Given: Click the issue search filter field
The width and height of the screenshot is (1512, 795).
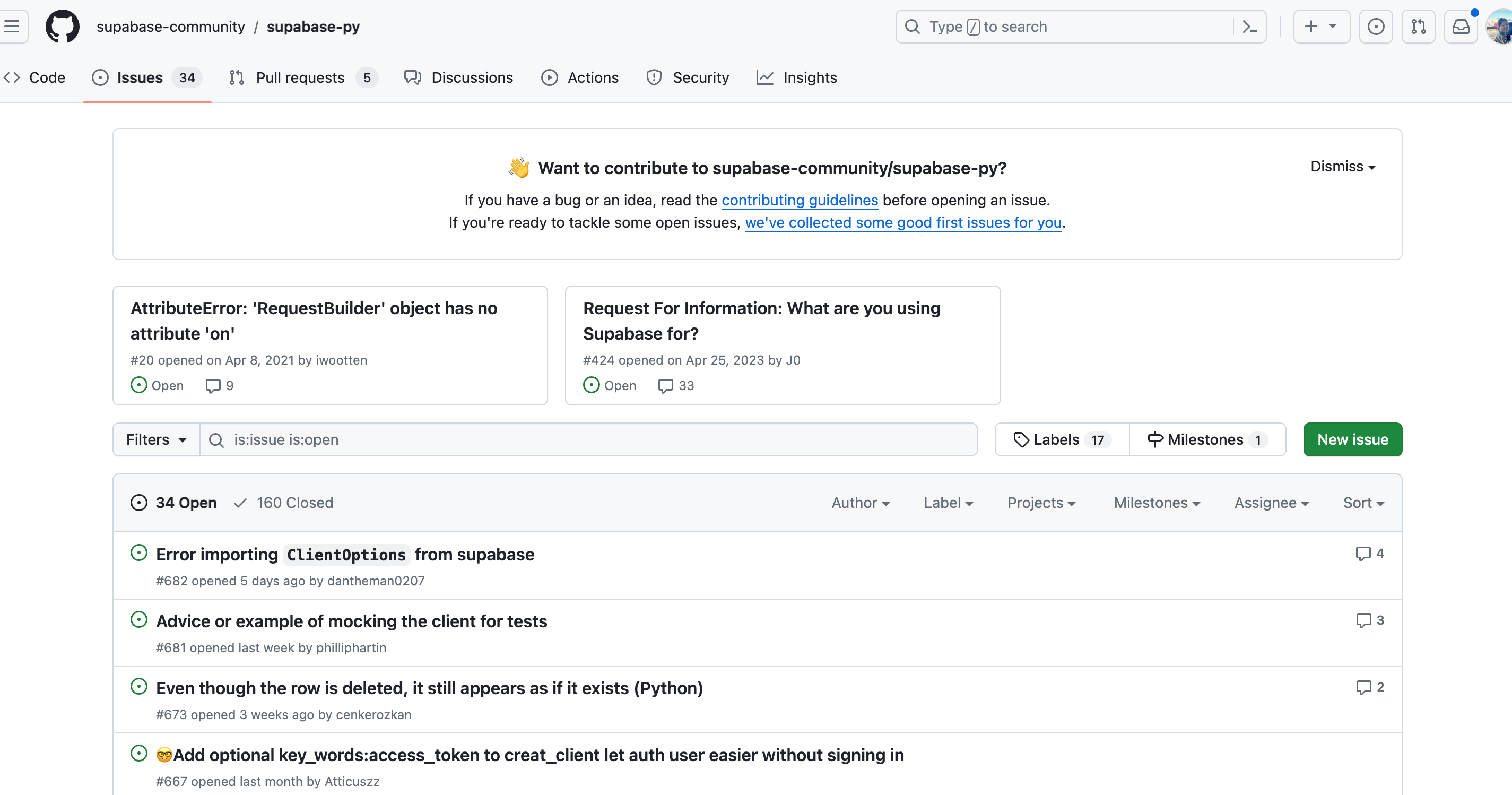Looking at the screenshot, I should (587, 440).
